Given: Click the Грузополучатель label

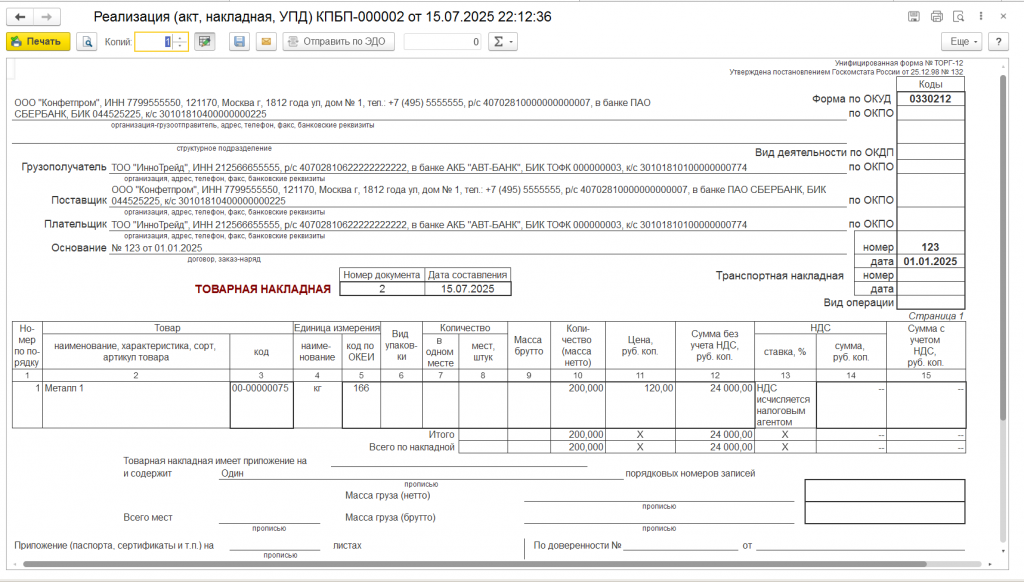Looking at the screenshot, I should click(64, 167).
